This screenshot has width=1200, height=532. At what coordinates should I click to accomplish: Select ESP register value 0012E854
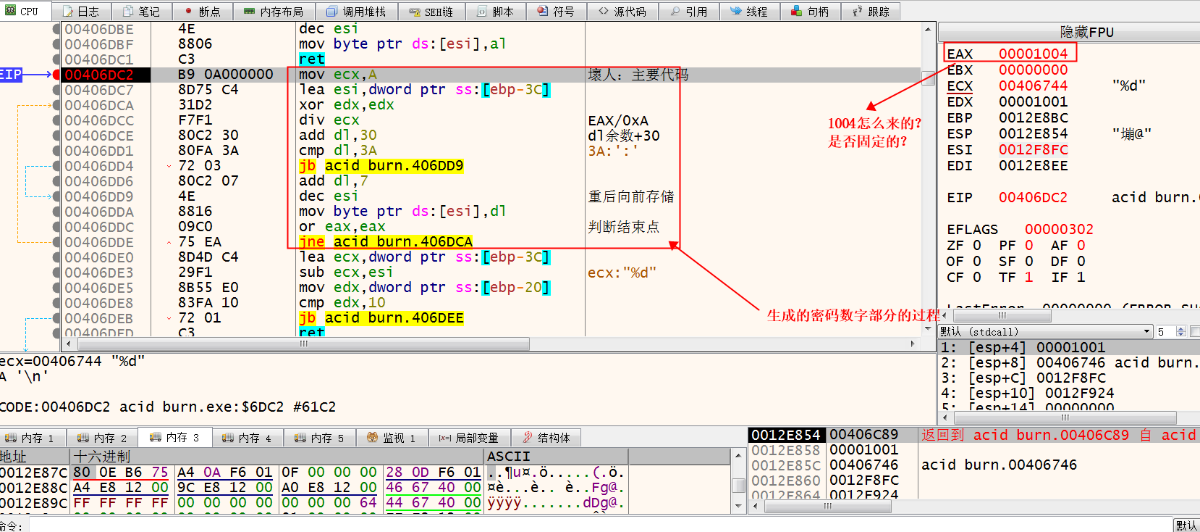point(1035,134)
